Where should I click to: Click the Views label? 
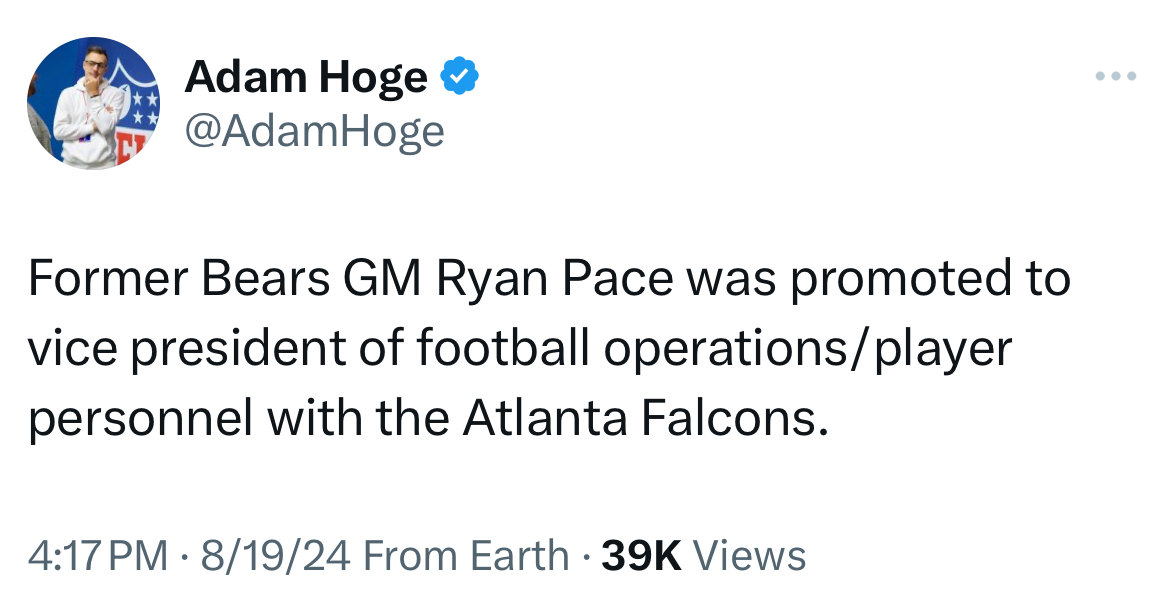pos(749,555)
